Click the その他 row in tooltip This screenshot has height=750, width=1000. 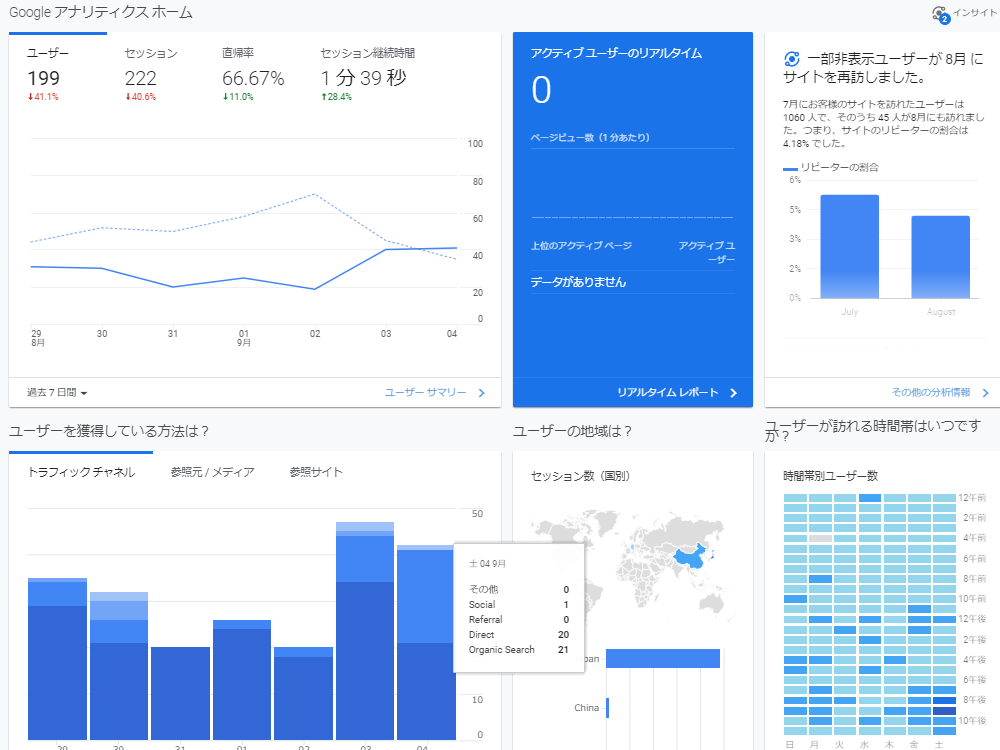(518, 589)
